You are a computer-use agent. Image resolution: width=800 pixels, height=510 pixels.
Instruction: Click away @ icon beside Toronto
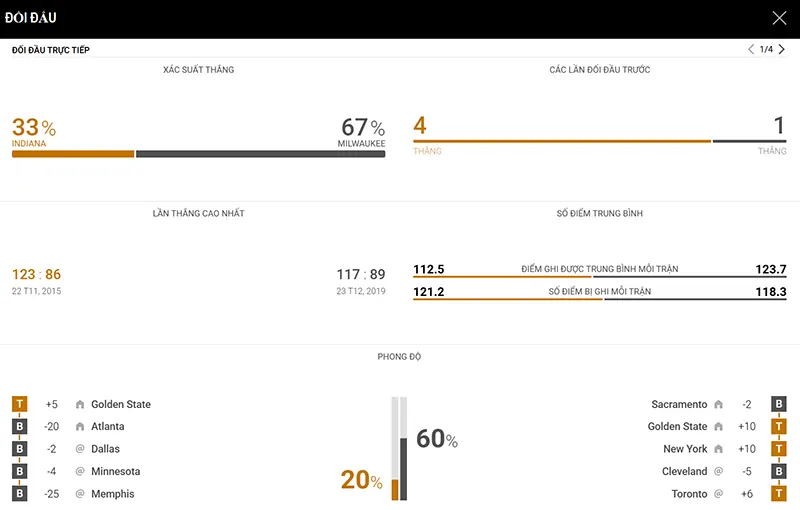718,494
